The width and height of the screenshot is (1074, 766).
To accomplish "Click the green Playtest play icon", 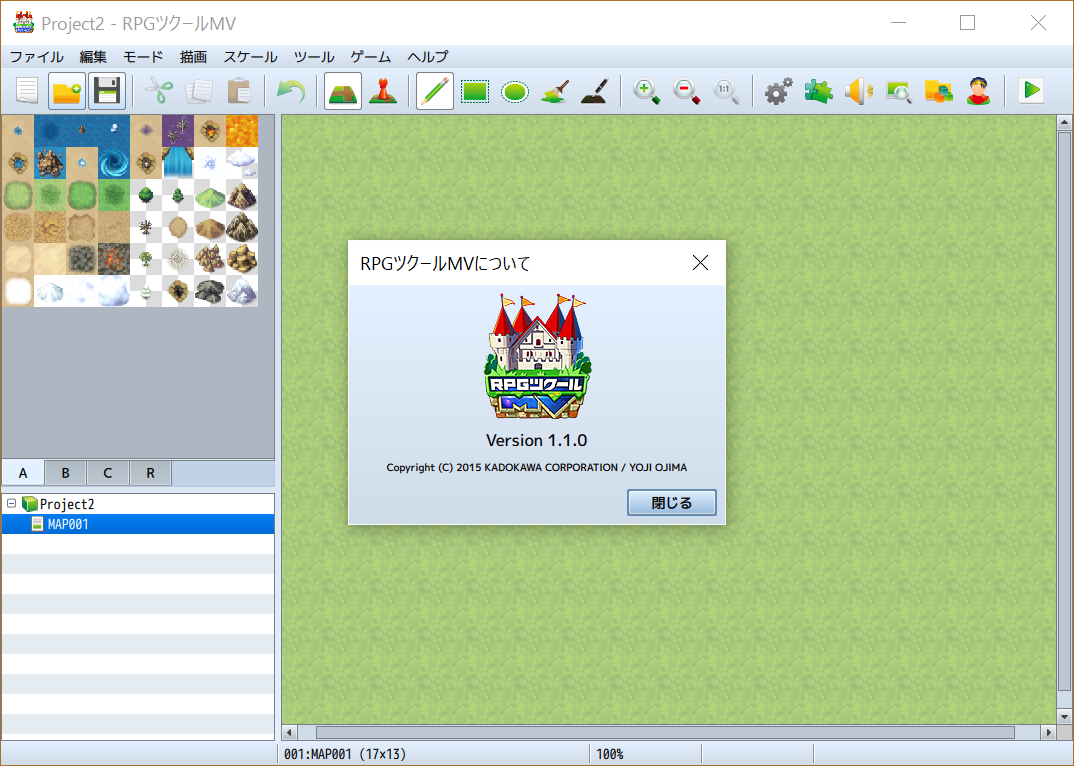I will [x=1031, y=90].
